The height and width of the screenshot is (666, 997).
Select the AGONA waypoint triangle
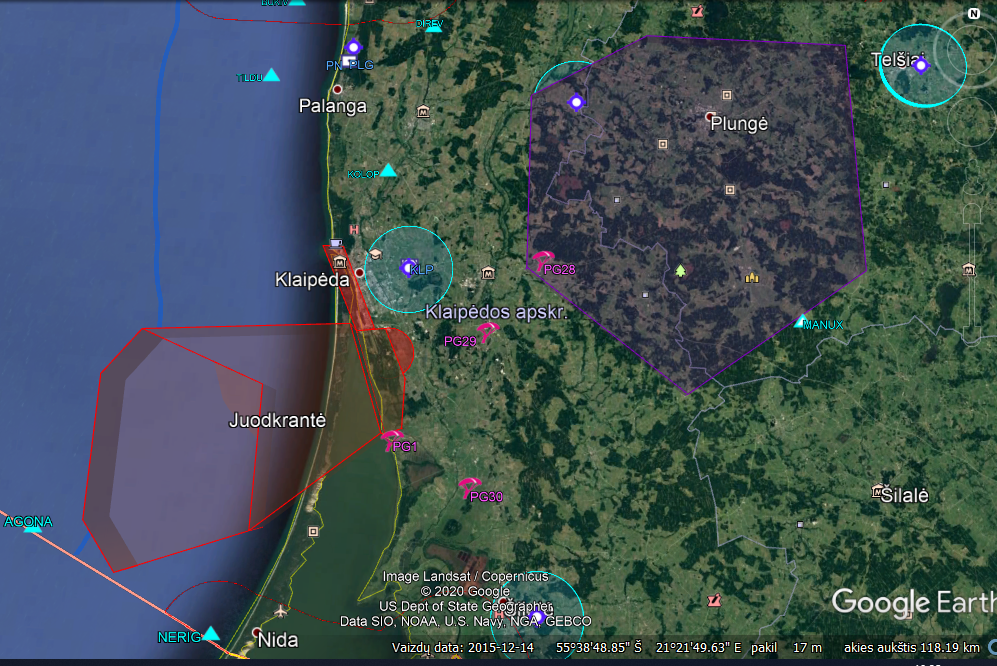pos(32,527)
